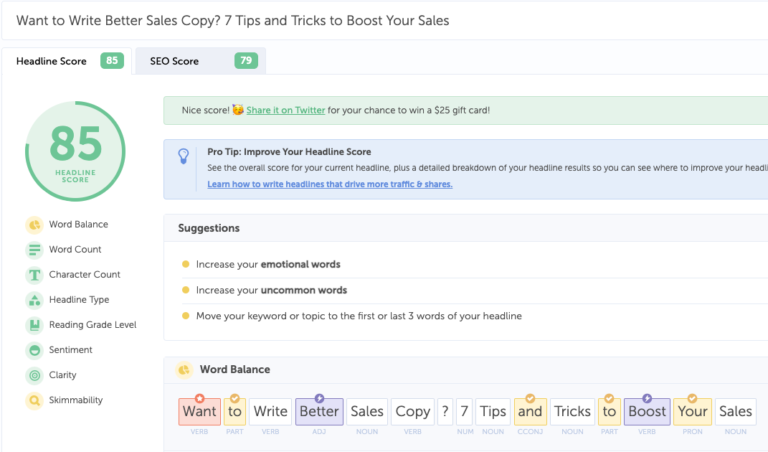
Task: Click the red x badge on Want
Action: point(199,398)
